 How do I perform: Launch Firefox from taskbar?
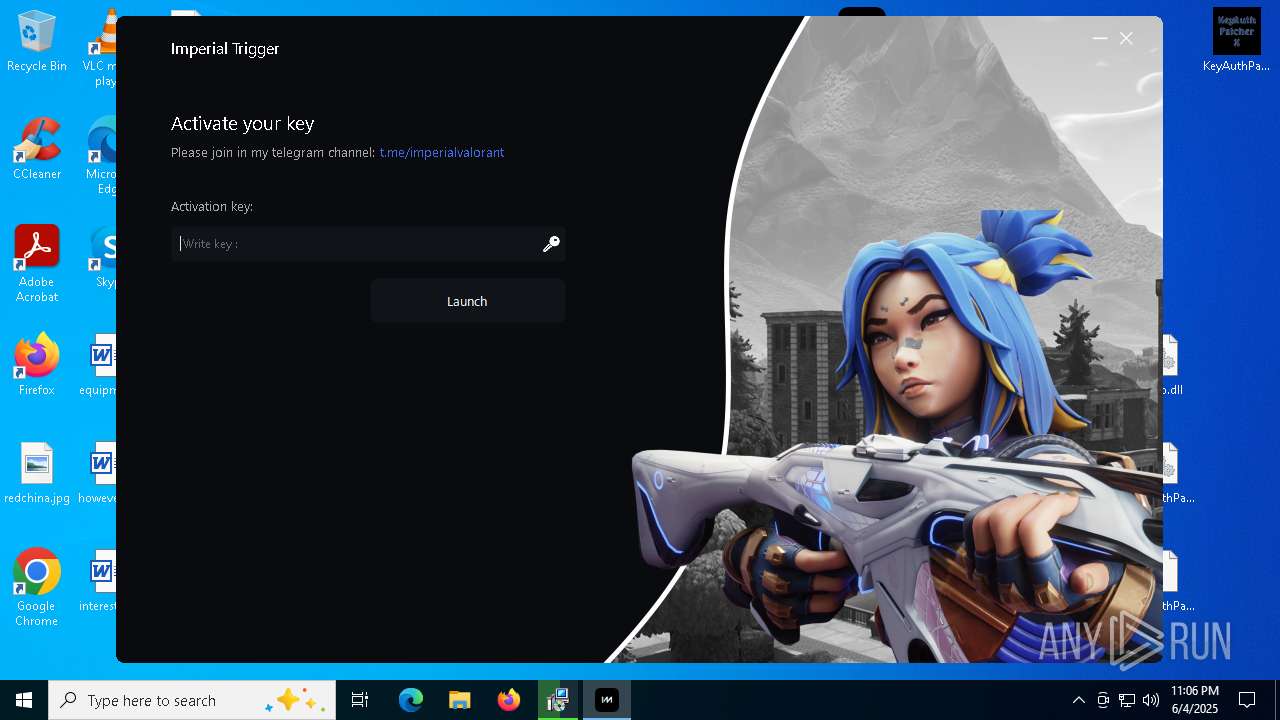[x=509, y=700]
